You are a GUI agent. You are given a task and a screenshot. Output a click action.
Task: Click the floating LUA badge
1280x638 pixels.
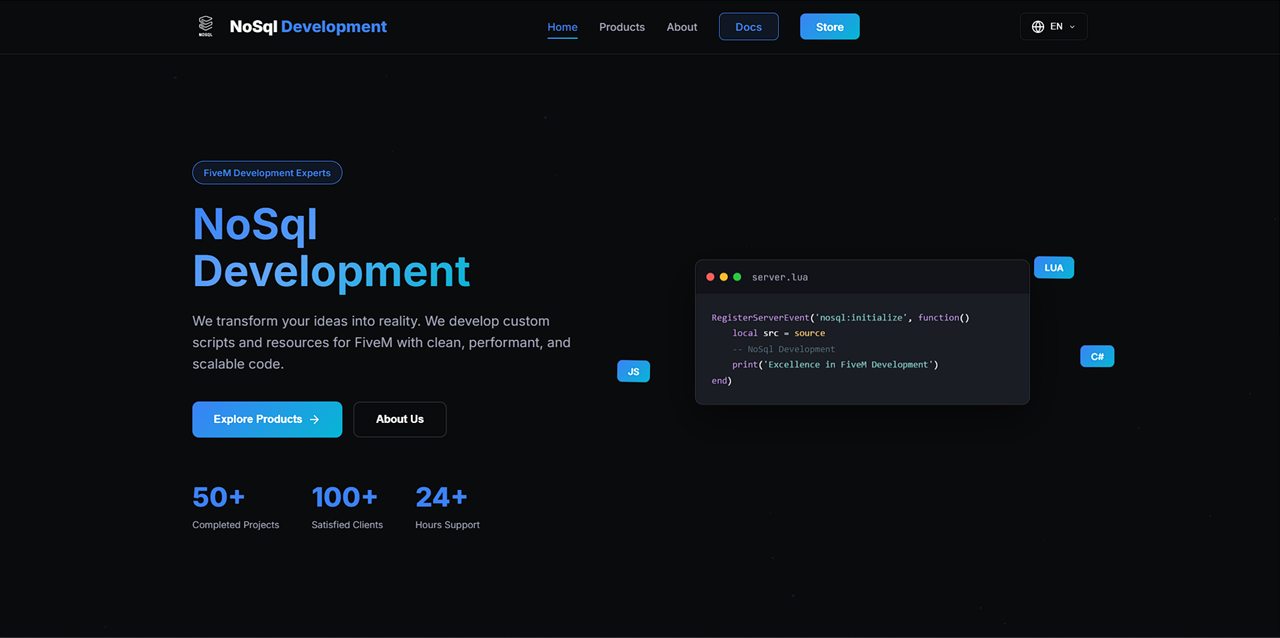click(1054, 267)
